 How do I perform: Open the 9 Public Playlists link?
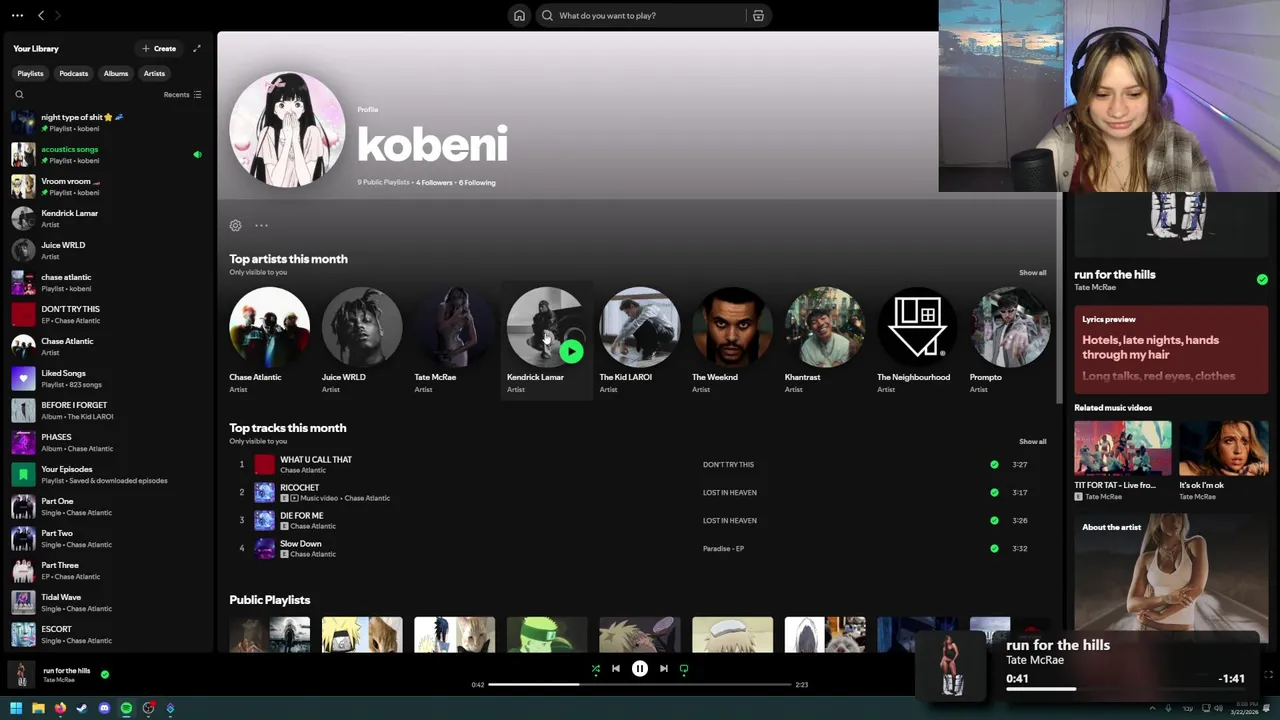click(384, 182)
